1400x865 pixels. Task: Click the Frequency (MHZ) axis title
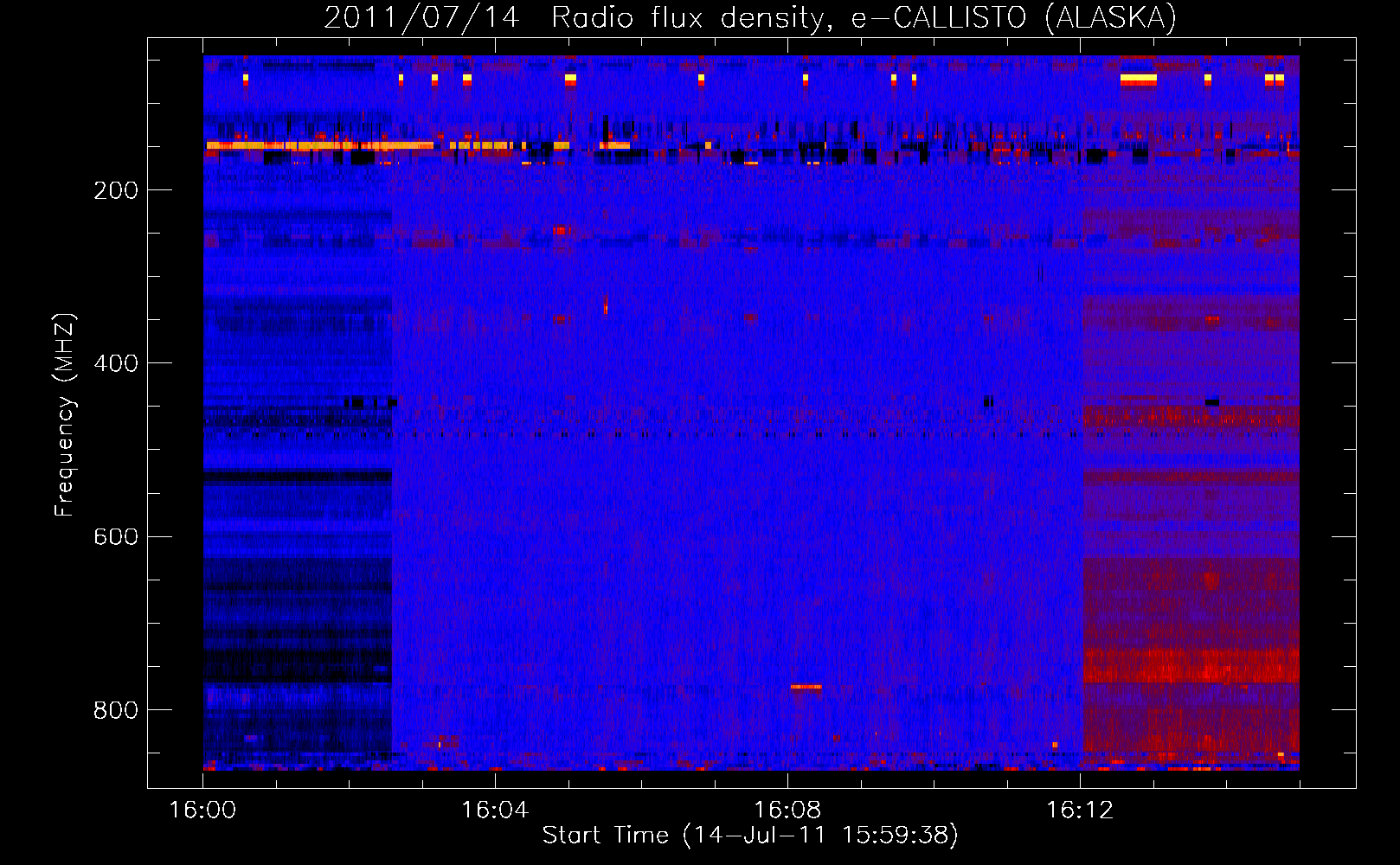point(65,414)
